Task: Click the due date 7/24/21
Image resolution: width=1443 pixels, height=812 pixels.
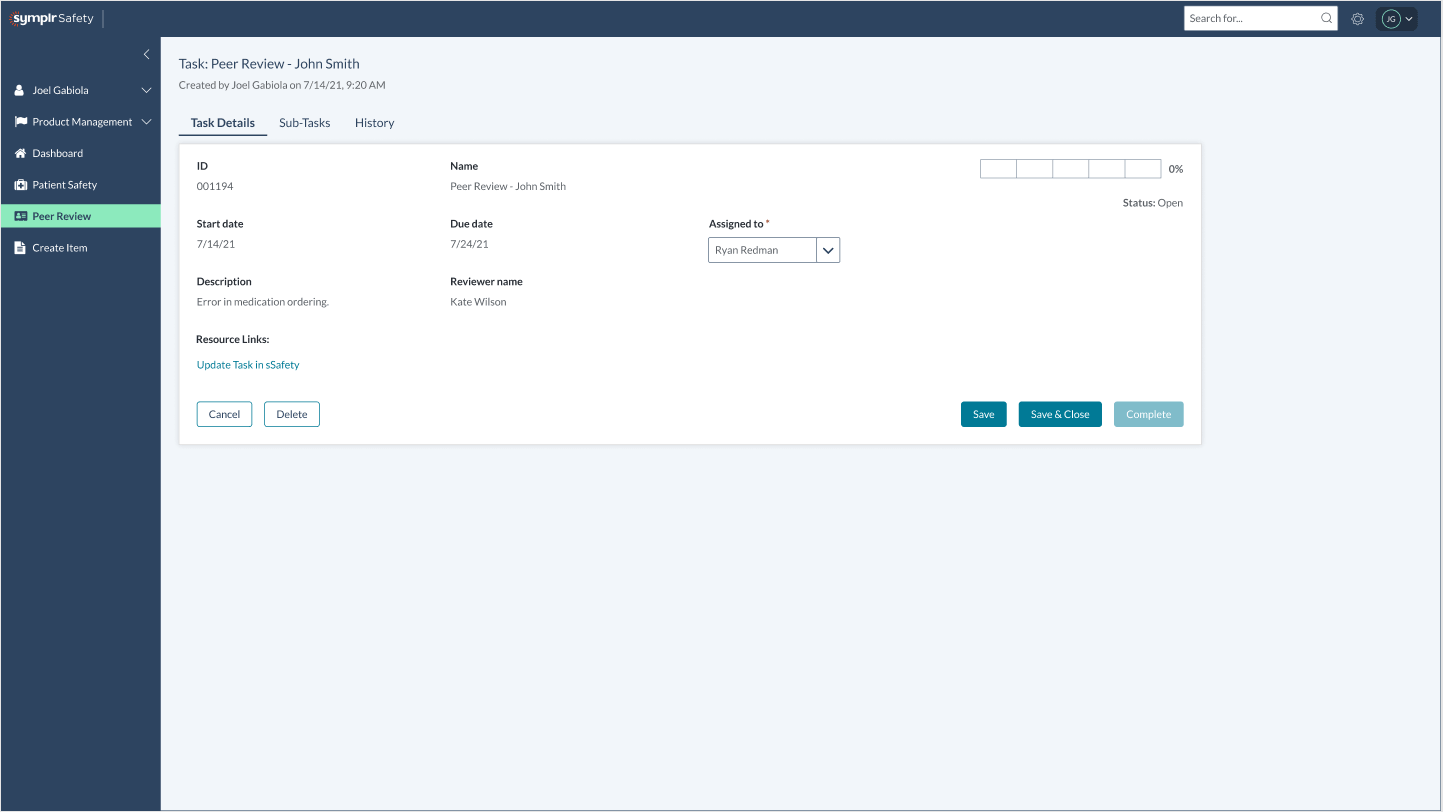Action: point(469,244)
